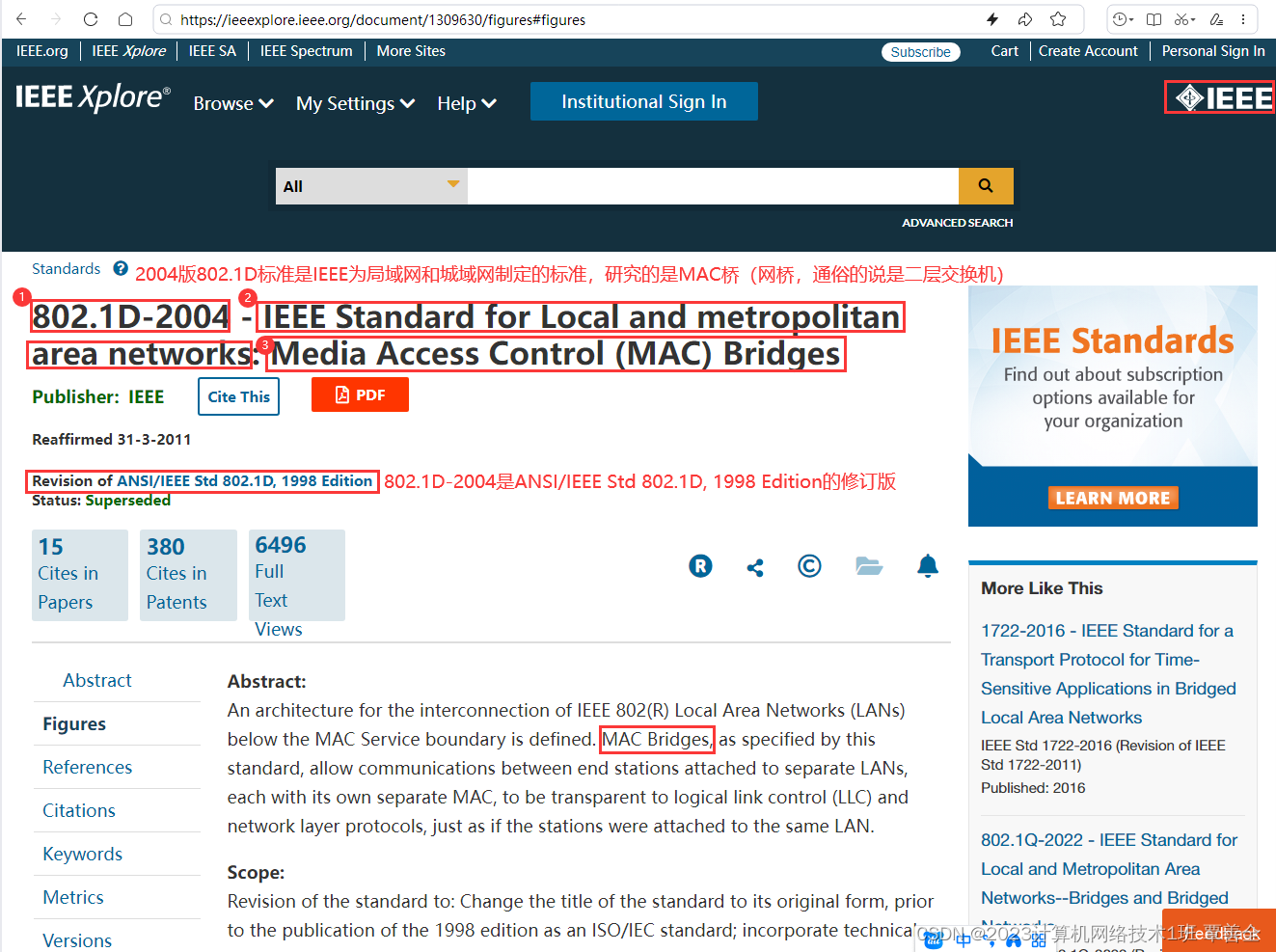This screenshot has height=952, width=1276.
Task: Click the IEEE logo in top right corner
Action: click(x=1218, y=96)
